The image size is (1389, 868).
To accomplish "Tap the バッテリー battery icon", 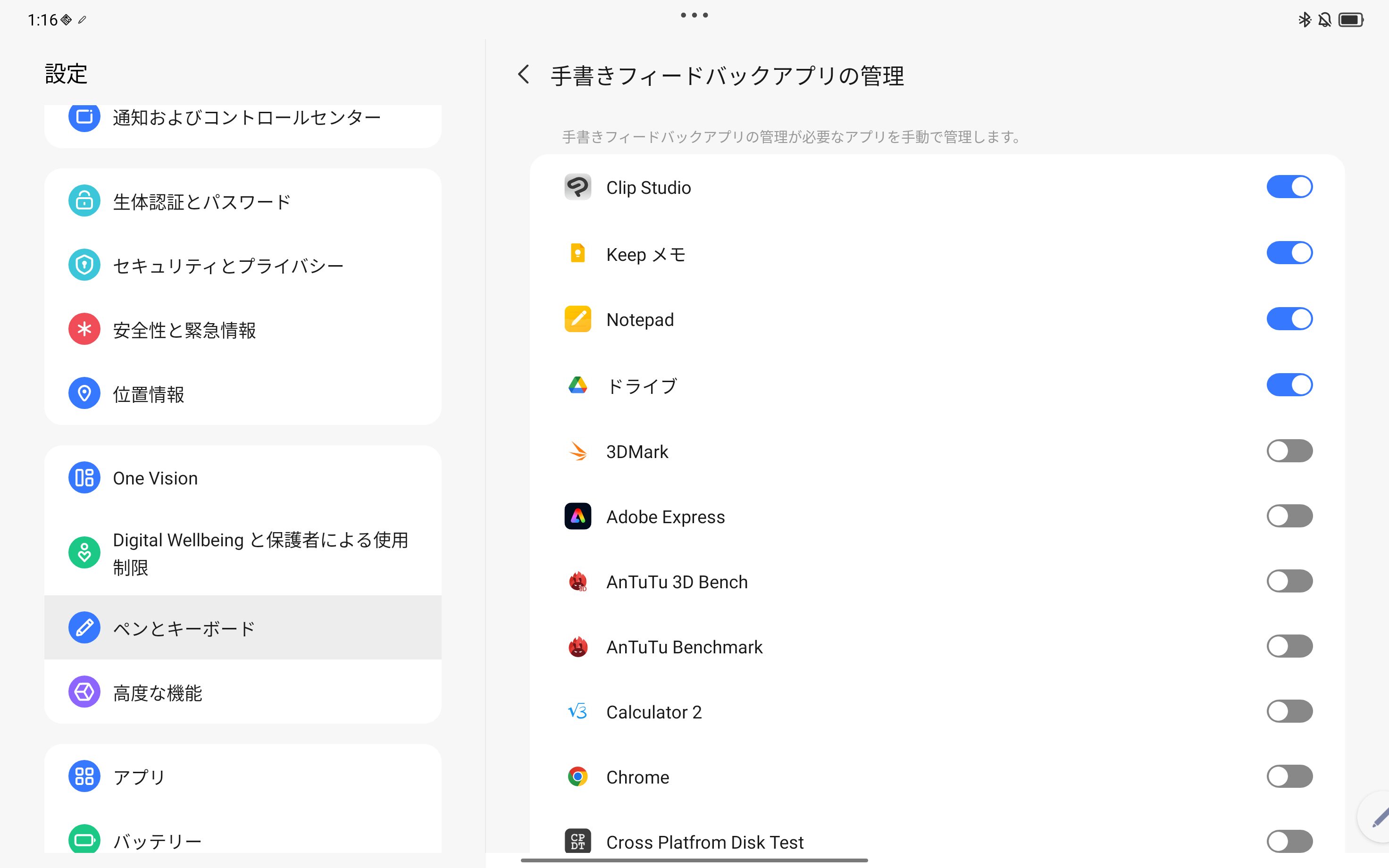I will pyautogui.click(x=84, y=840).
